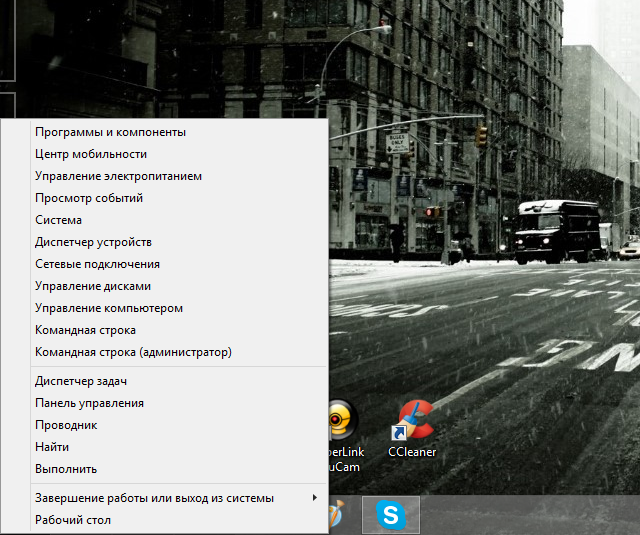640x535 pixels.
Task: Choose Управление компьютером from the list
Action: pyautogui.click(x=109, y=308)
